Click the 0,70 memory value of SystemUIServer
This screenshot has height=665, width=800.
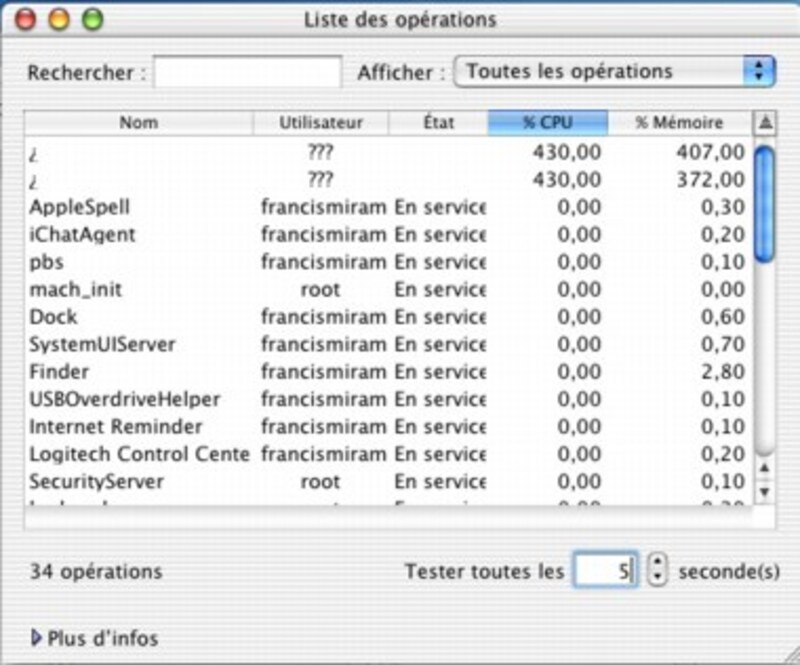[x=723, y=344]
